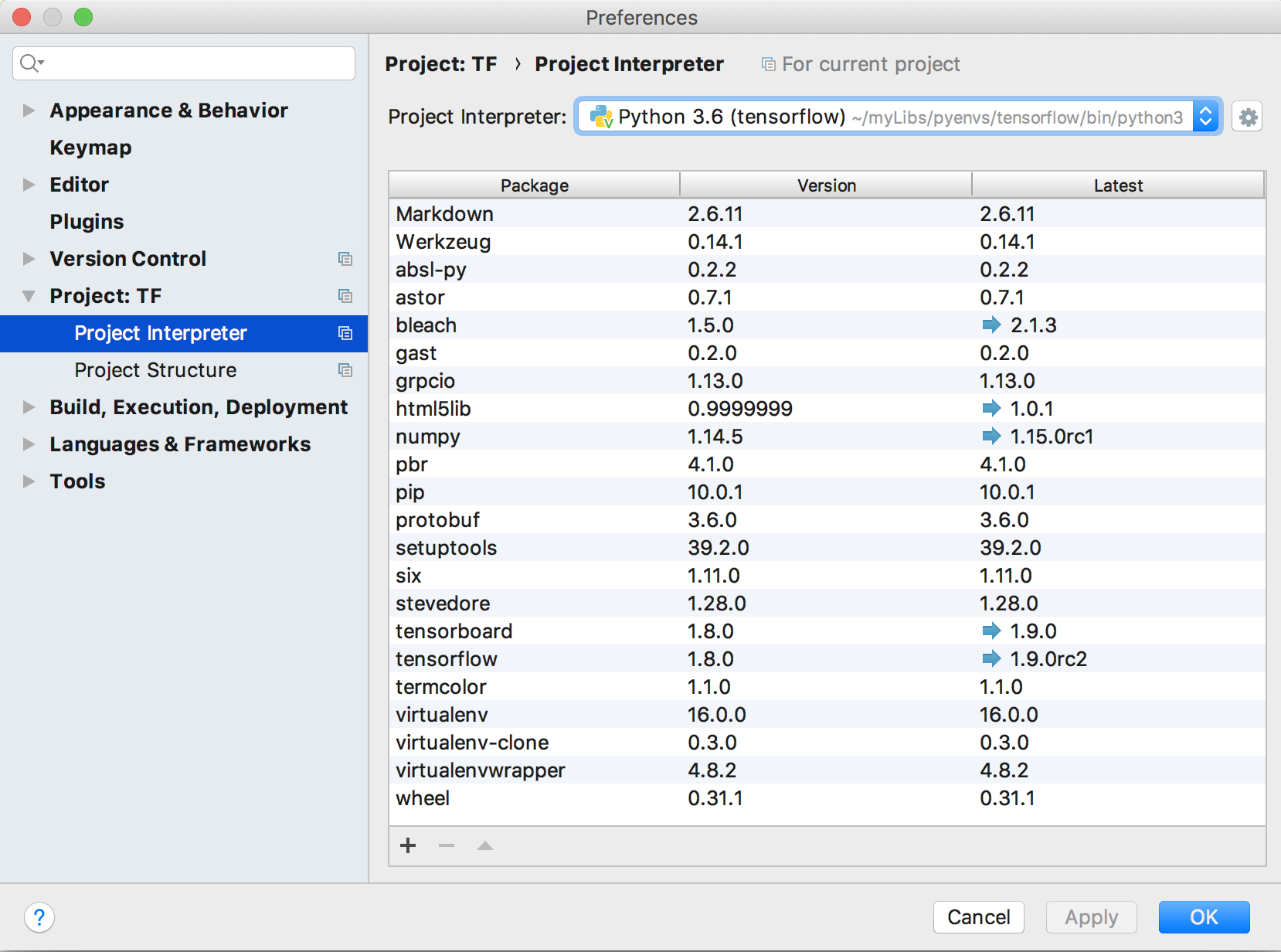The height and width of the screenshot is (952, 1281).
Task: Expand the Version Control section arrow
Action: [29, 259]
